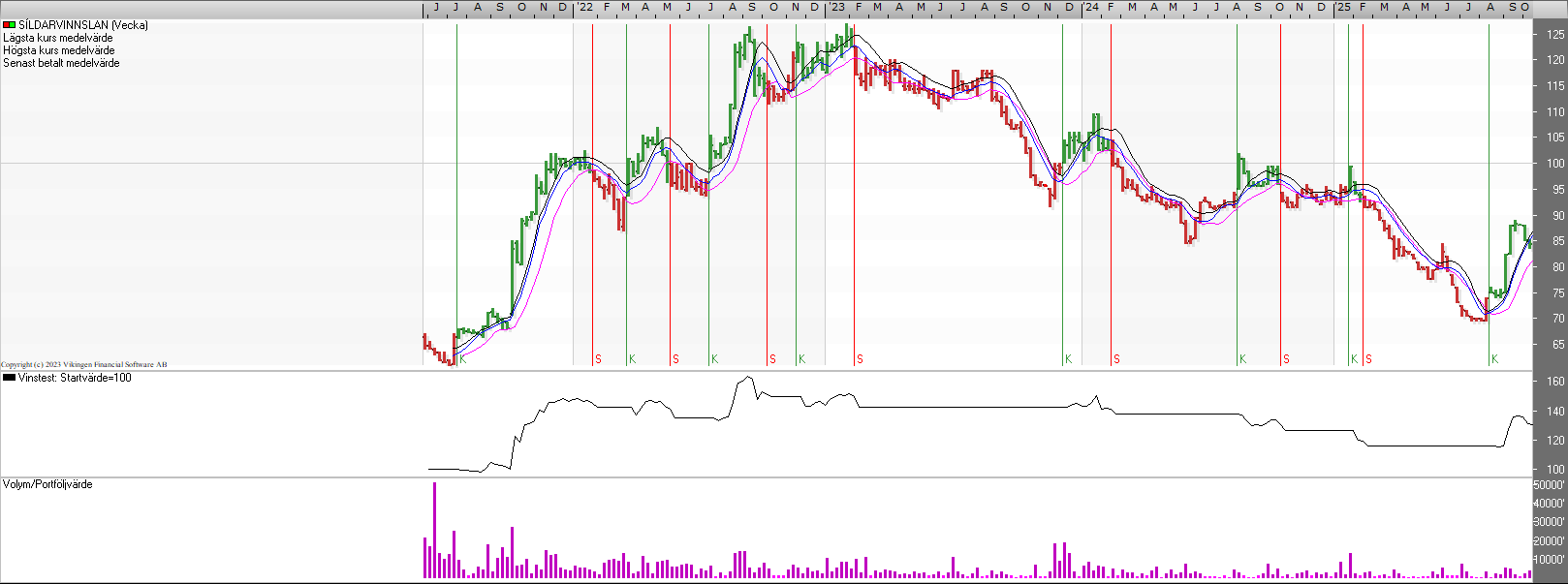Open the Vikingen Financial Software copyright text
This screenshot has height=584, width=1568.
pyautogui.click(x=83, y=365)
